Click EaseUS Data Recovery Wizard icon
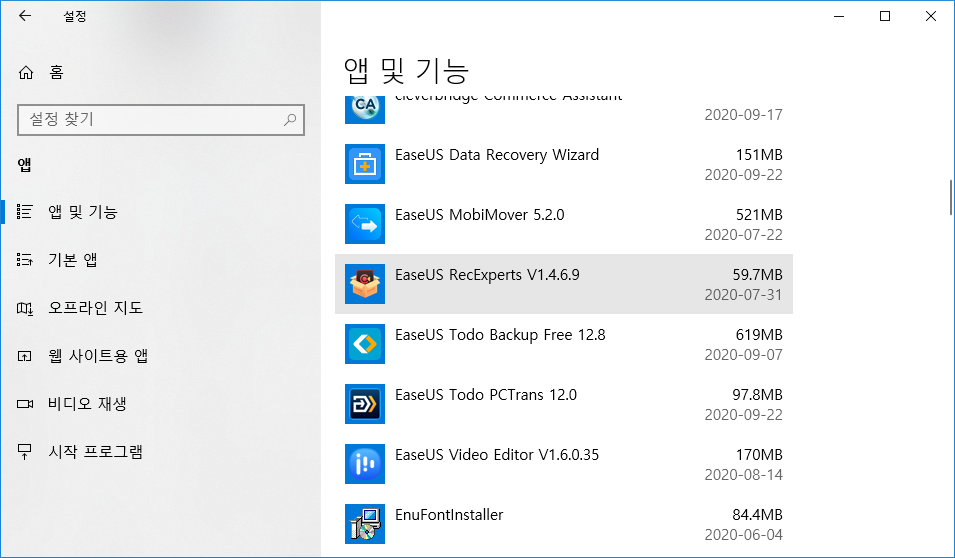The height and width of the screenshot is (558, 955). coord(365,164)
